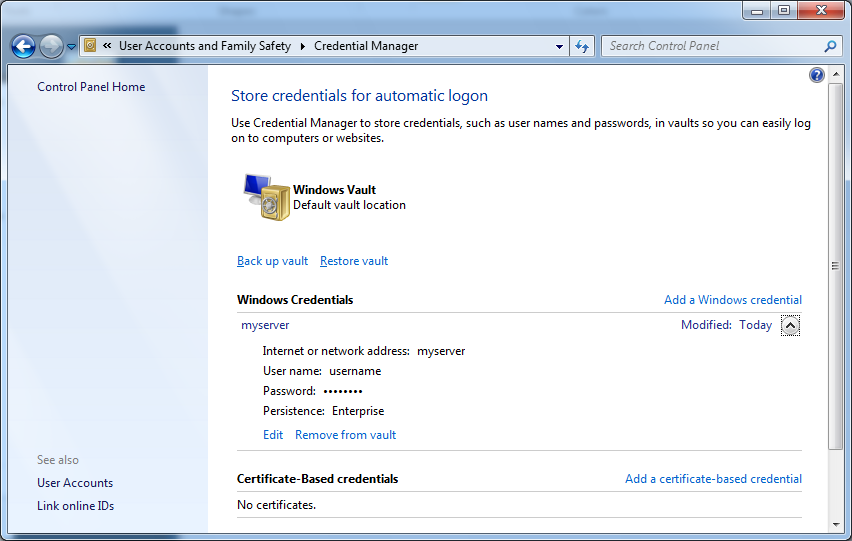Click the vertical scrollbar thumb

836,266
